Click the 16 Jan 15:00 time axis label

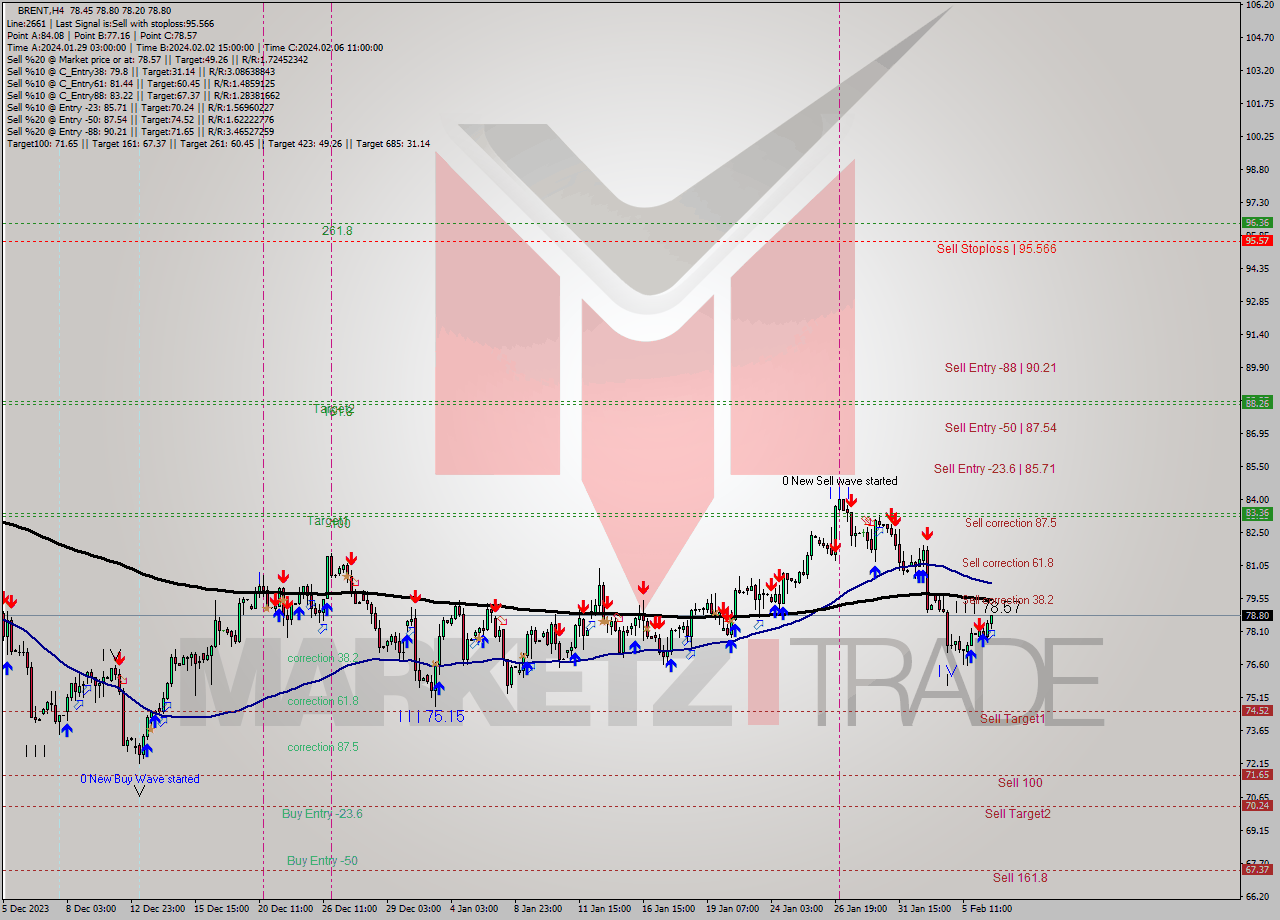[x=668, y=909]
